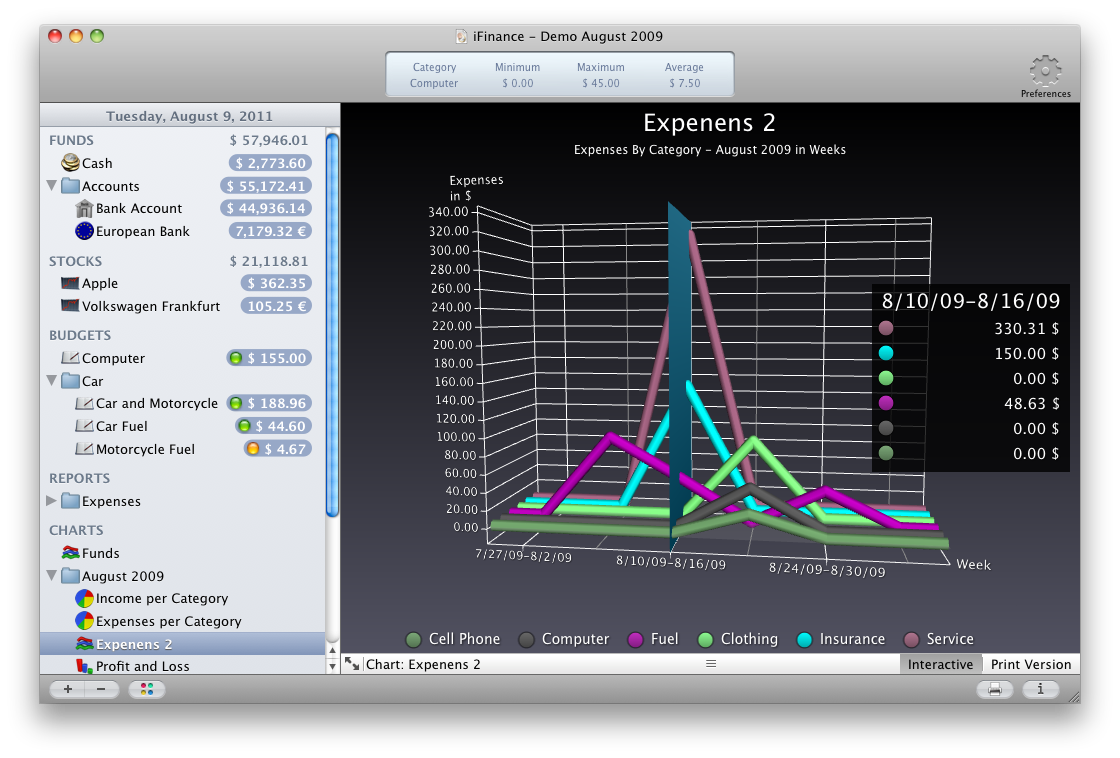Click the '8/10/09-8/16/09' week axis label
1120x758 pixels.
671,562
